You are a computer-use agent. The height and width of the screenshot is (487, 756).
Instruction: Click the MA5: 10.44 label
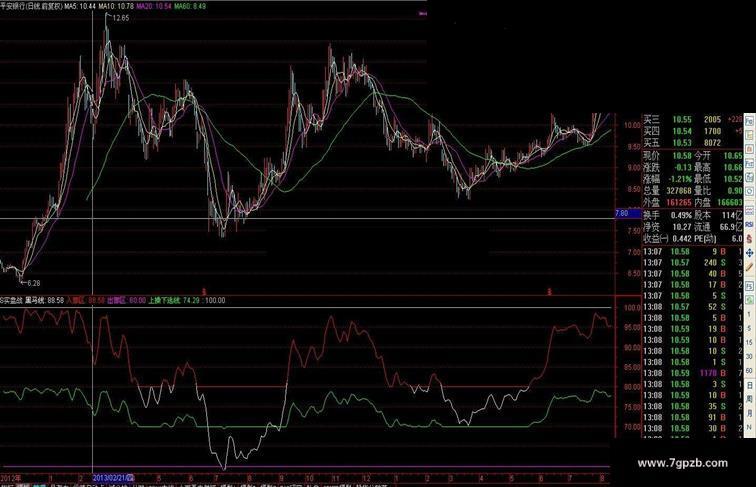pyautogui.click(x=80, y=6)
